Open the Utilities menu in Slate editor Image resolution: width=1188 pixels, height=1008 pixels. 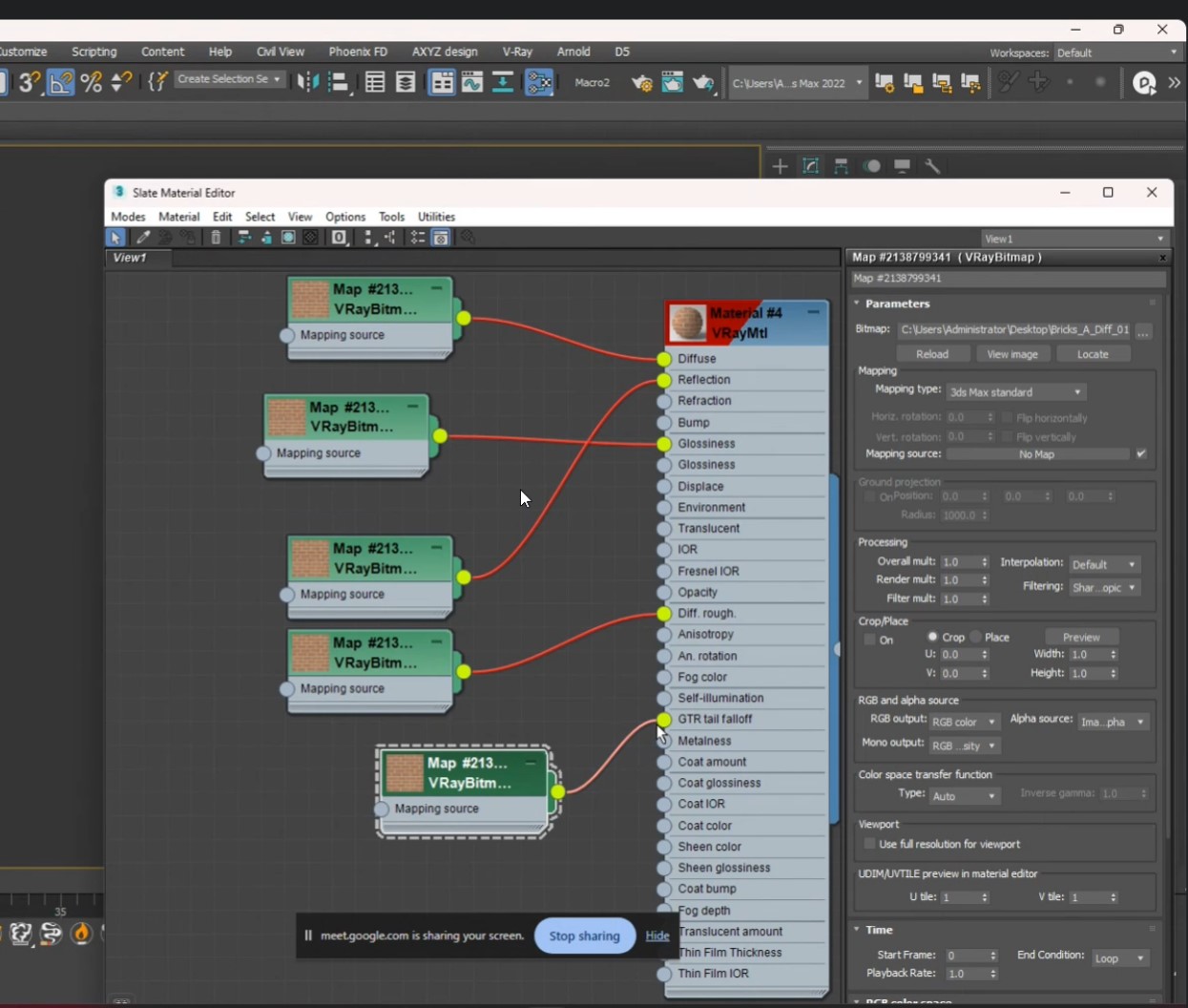436,217
